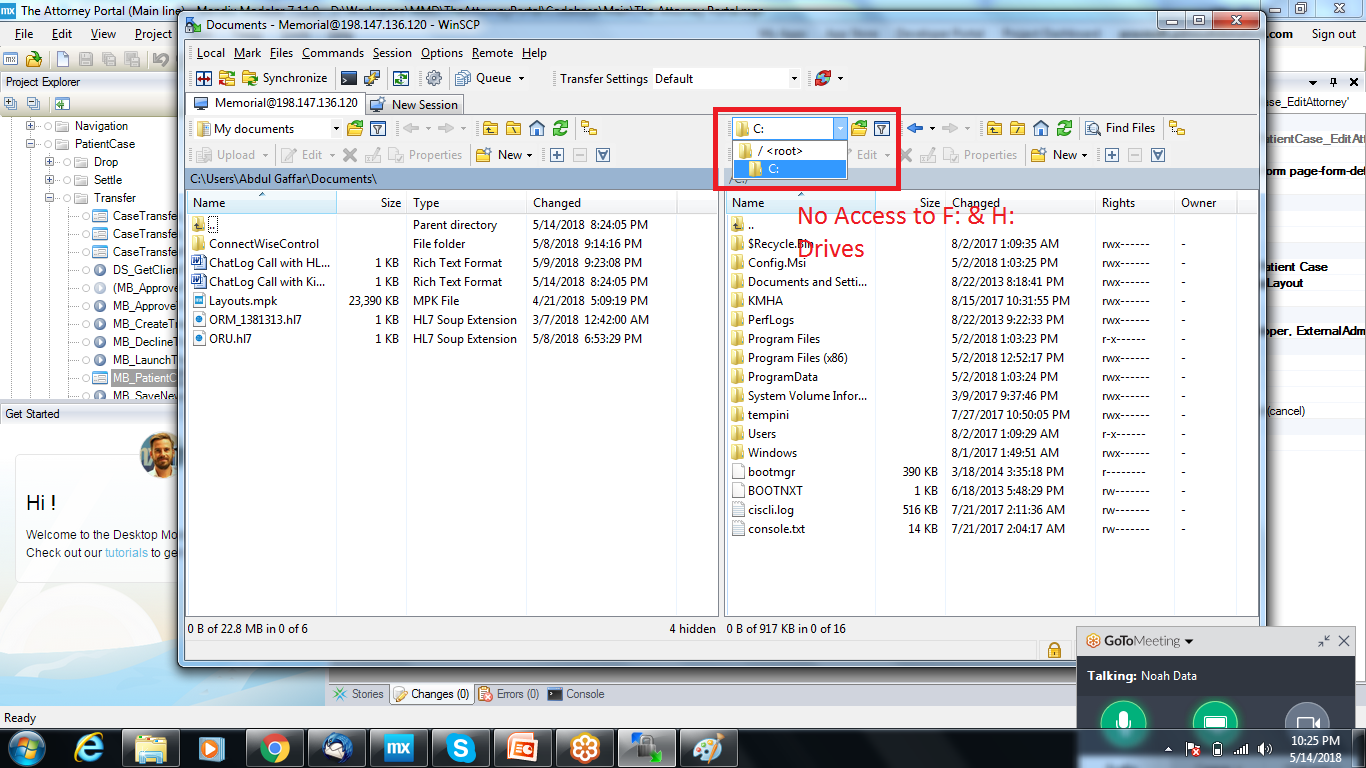Go to local home directory icon
Viewport: 1366px width, 768px height.
click(537, 128)
